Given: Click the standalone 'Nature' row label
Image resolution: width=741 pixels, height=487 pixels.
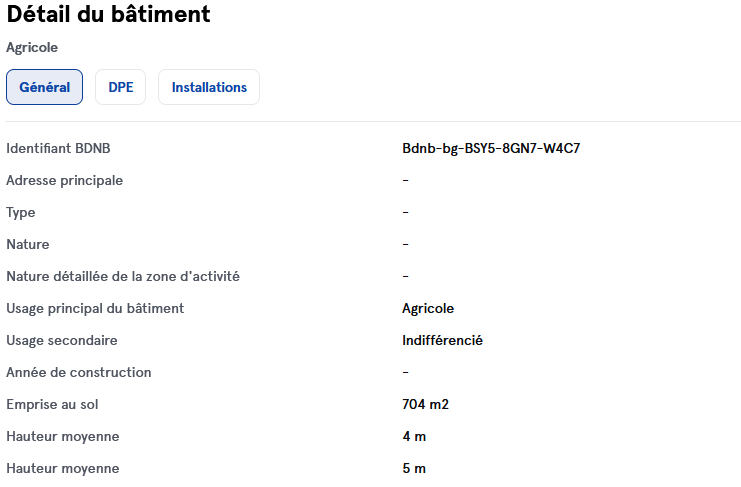Looking at the screenshot, I should (x=28, y=245).
